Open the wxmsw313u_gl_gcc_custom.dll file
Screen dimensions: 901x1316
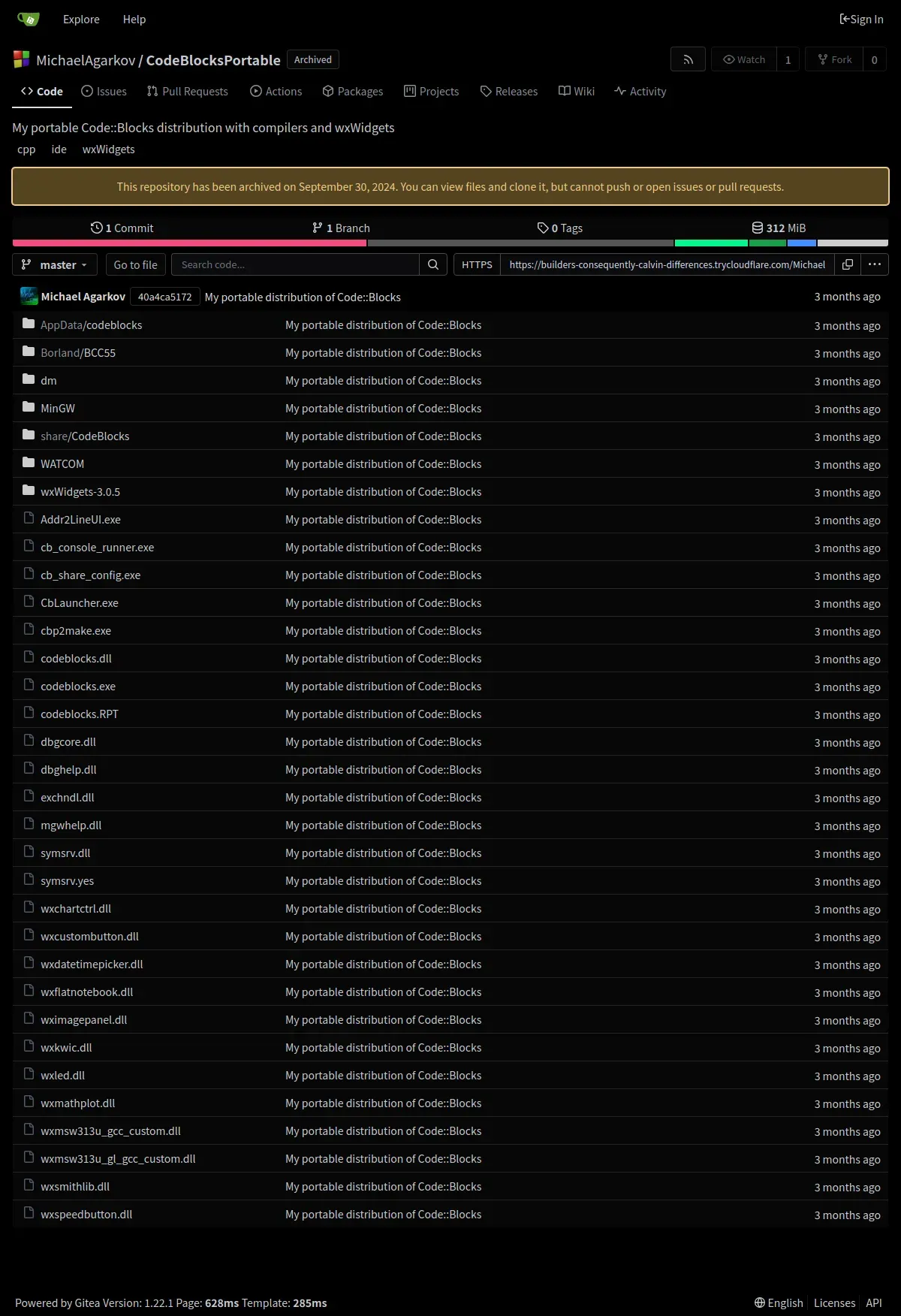pyautogui.click(x=118, y=1158)
